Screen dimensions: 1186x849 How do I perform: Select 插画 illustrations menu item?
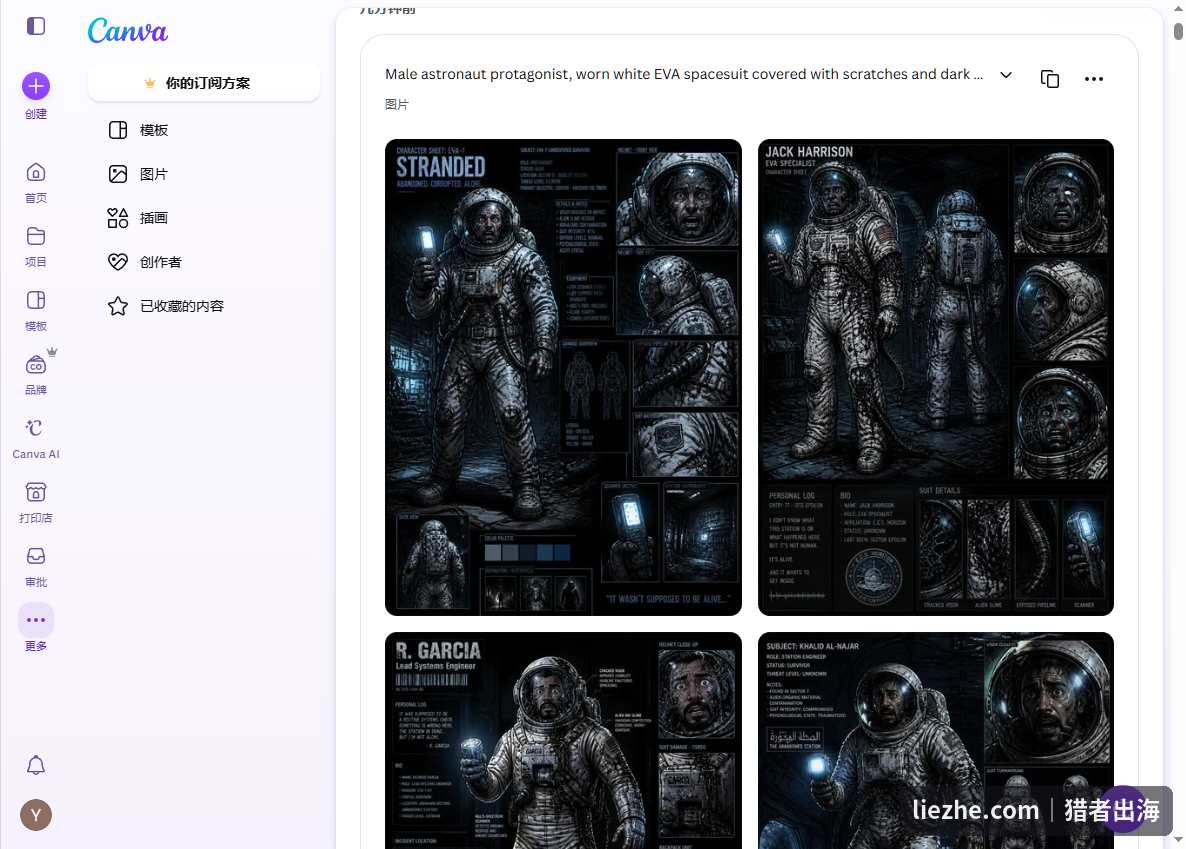(x=203, y=218)
